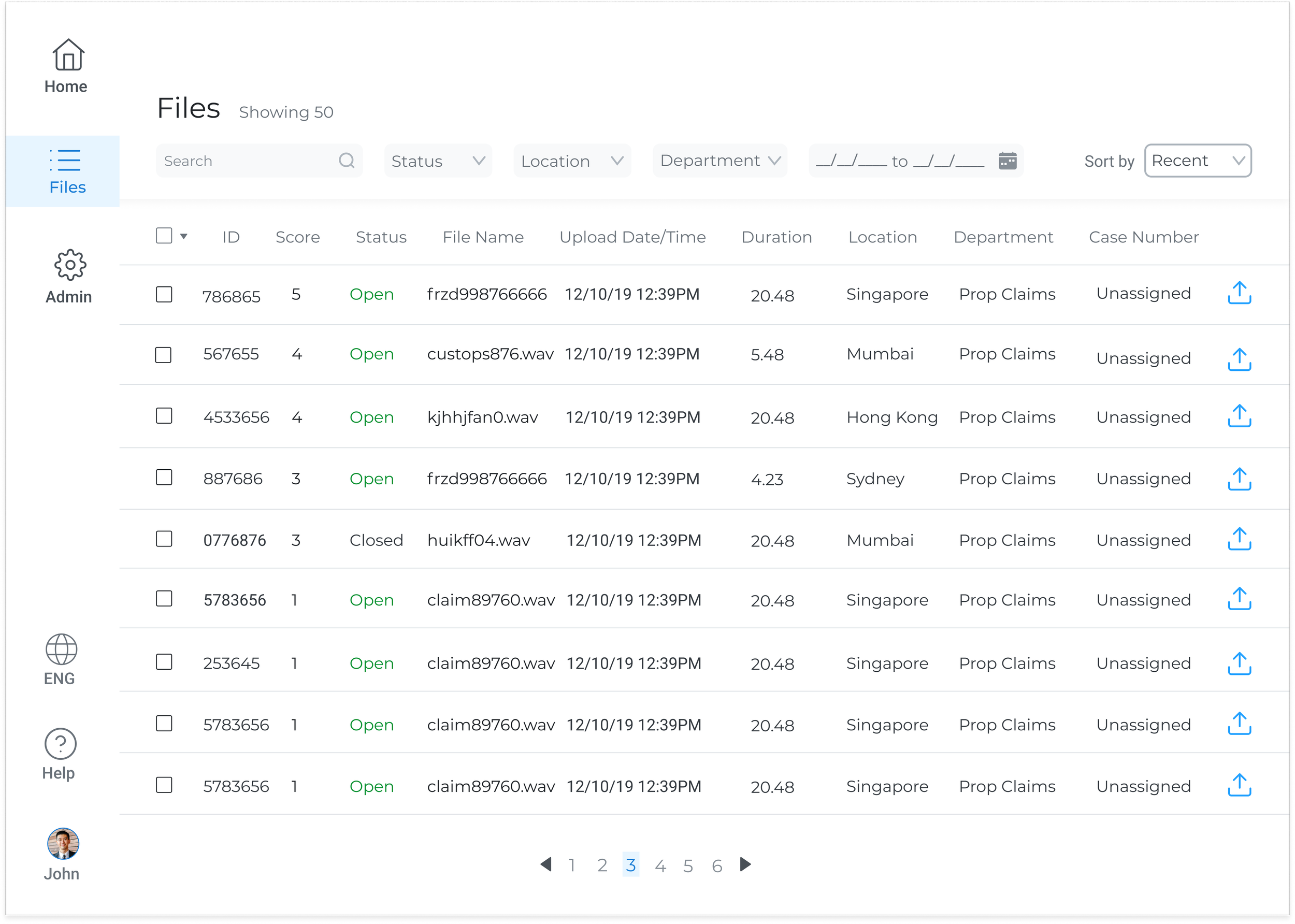Open the Sort by Recent dropdown

[1197, 161]
